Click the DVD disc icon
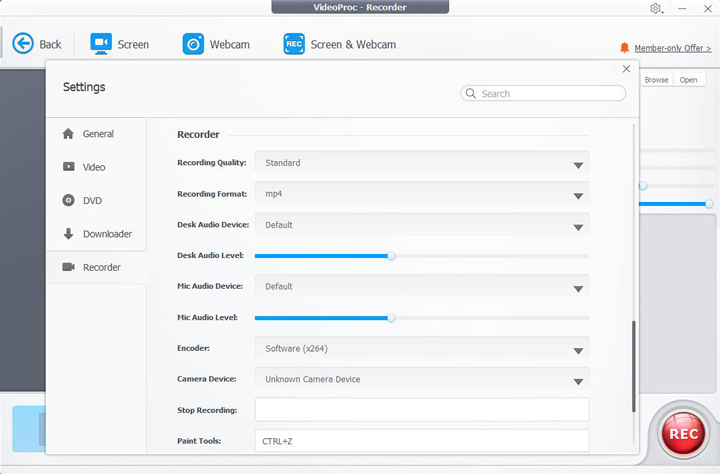The width and height of the screenshot is (720, 474). 68,200
